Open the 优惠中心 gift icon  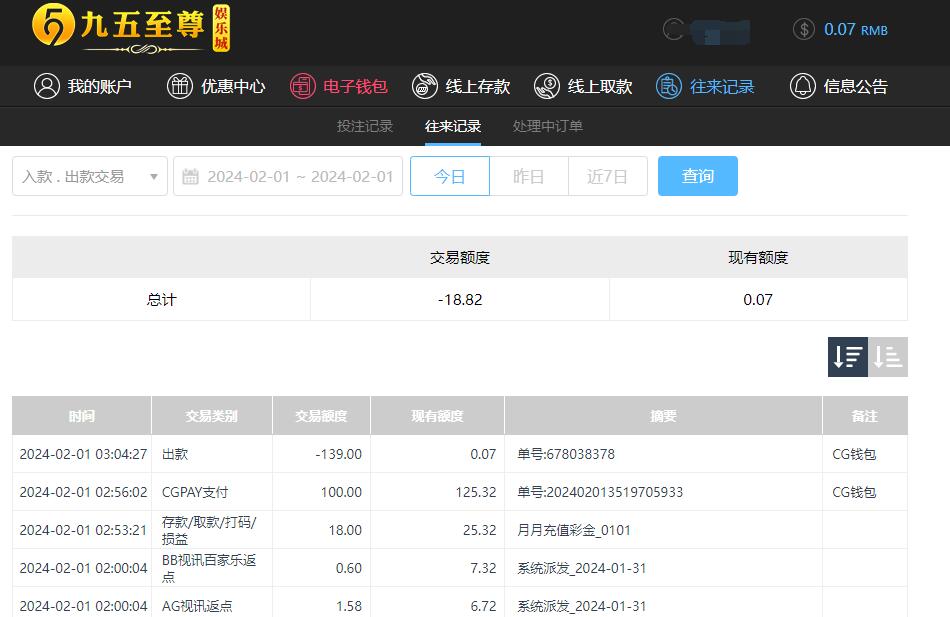tap(180, 86)
